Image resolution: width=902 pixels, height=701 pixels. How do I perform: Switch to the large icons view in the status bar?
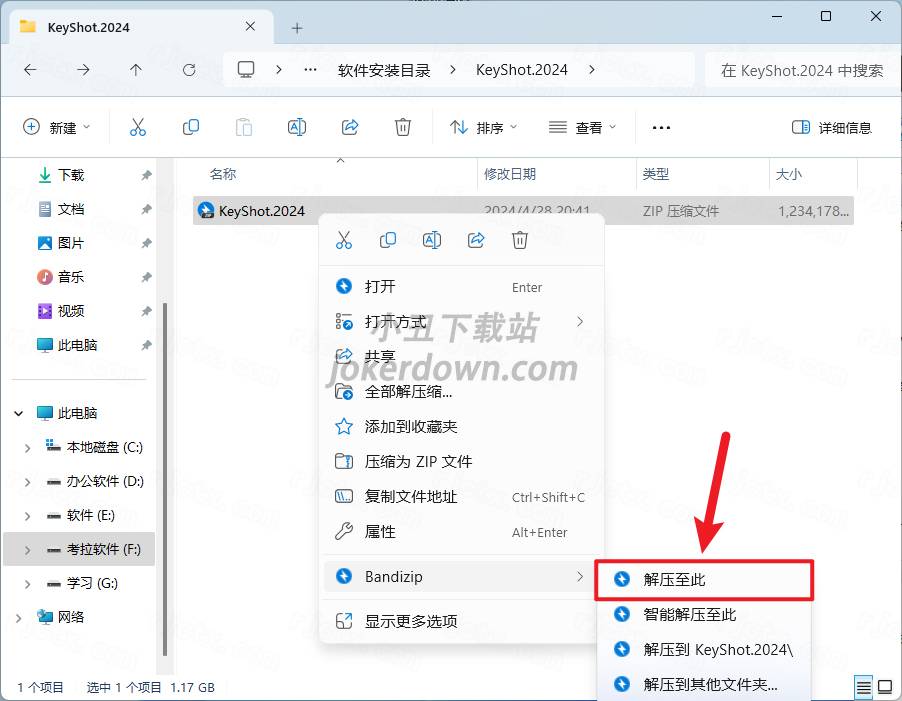tap(885, 687)
